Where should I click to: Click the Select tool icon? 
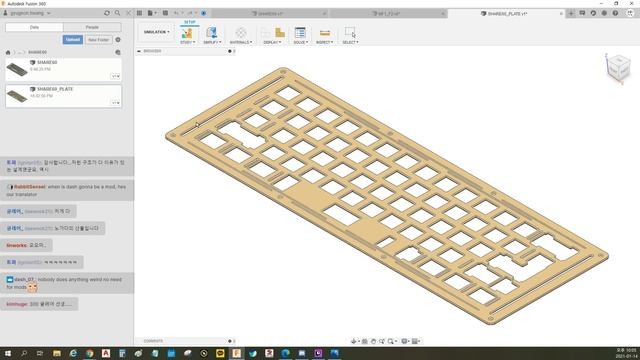[x=350, y=33]
